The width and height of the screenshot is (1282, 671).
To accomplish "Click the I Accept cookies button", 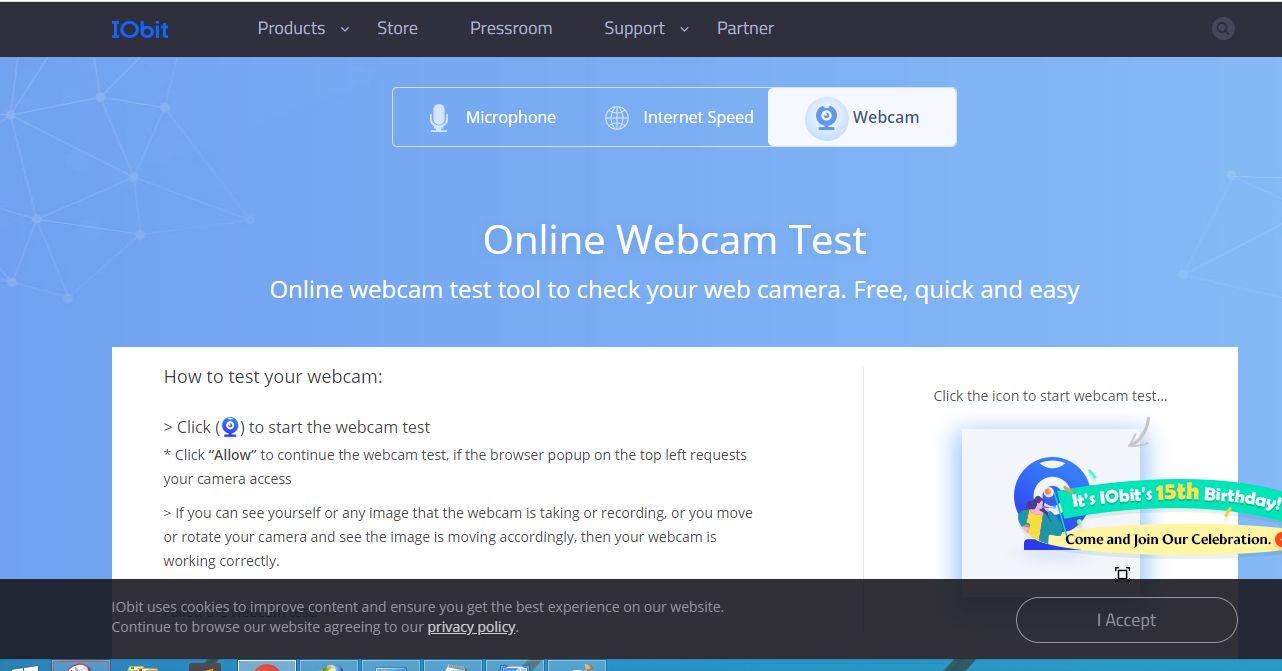I will (1127, 620).
